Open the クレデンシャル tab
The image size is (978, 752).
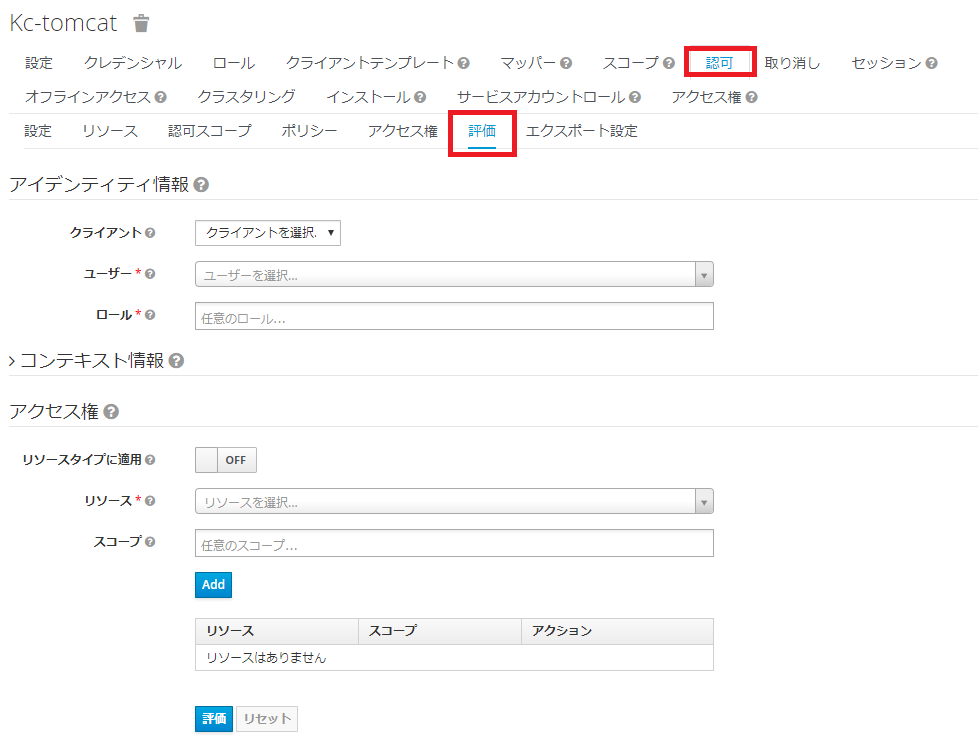131,62
